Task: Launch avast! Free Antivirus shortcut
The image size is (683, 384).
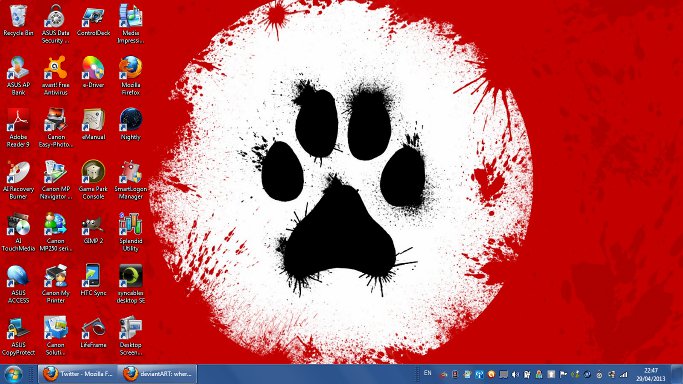Action: 56,76
